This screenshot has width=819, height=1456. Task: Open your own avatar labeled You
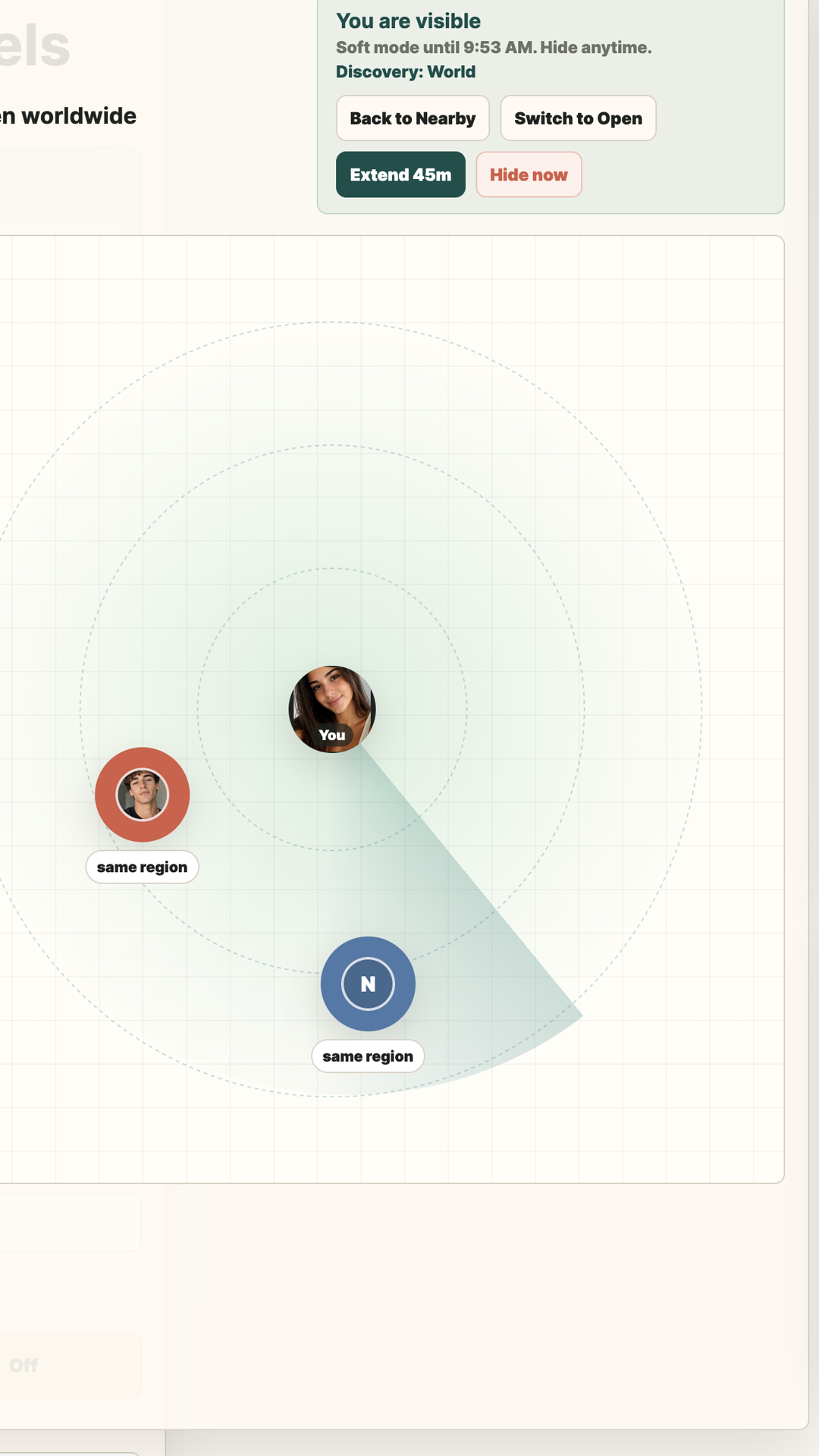point(332,709)
